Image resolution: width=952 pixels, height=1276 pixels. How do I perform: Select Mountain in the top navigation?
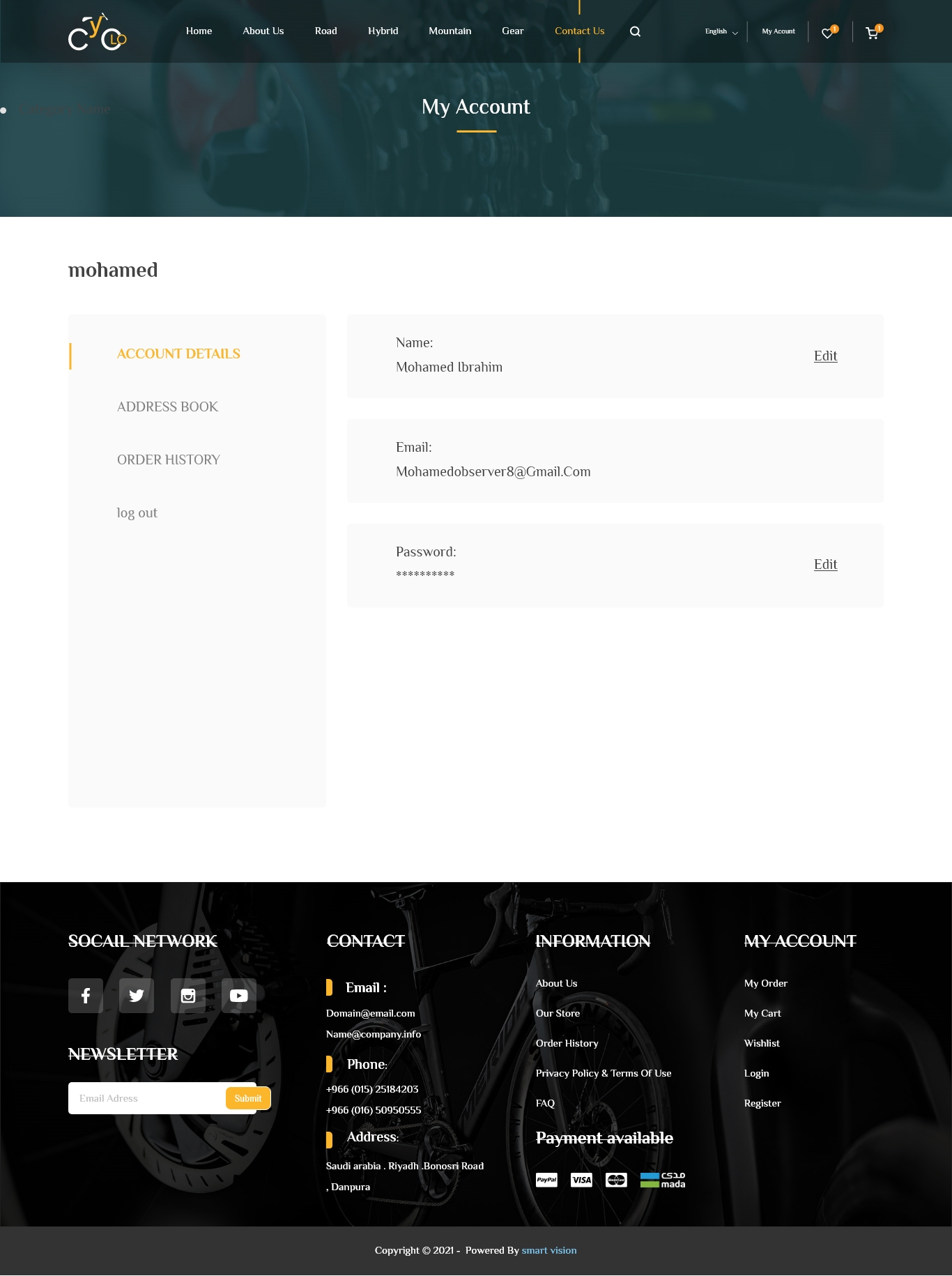pos(450,31)
